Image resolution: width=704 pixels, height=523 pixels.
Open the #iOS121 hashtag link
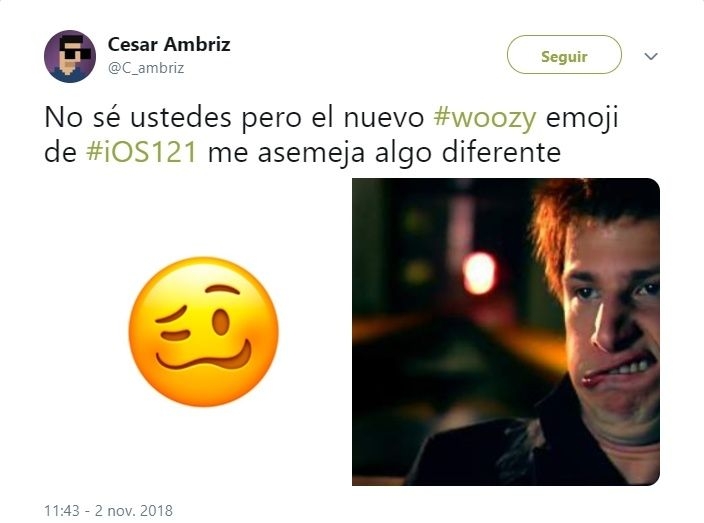tap(141, 152)
